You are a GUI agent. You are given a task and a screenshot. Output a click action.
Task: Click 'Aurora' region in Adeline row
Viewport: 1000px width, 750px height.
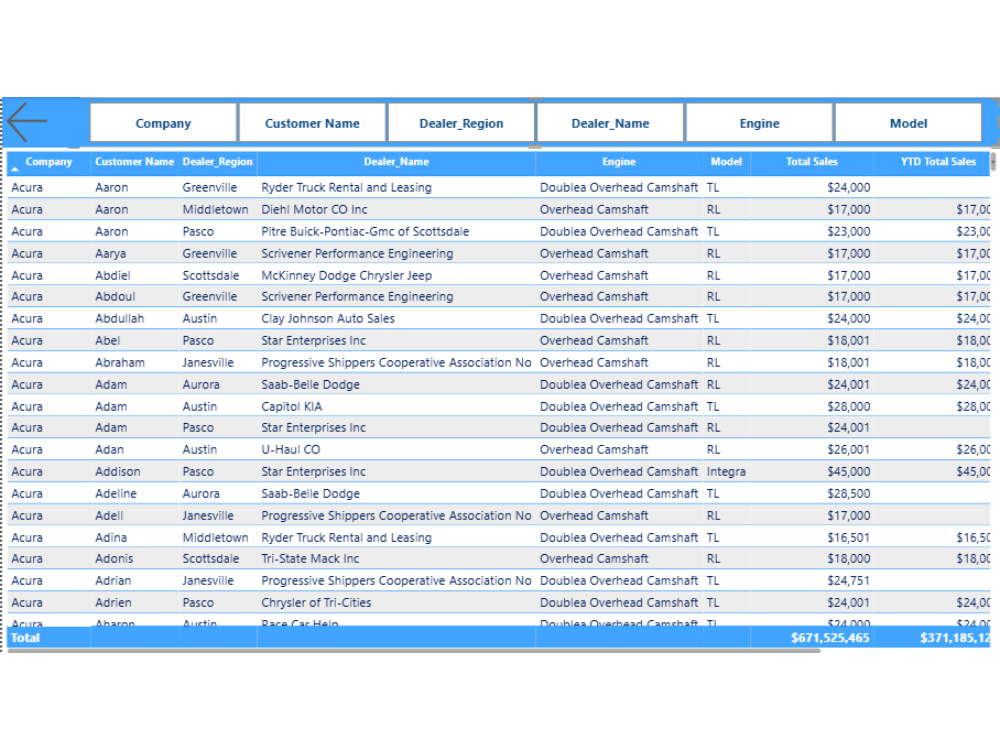[x=201, y=494]
